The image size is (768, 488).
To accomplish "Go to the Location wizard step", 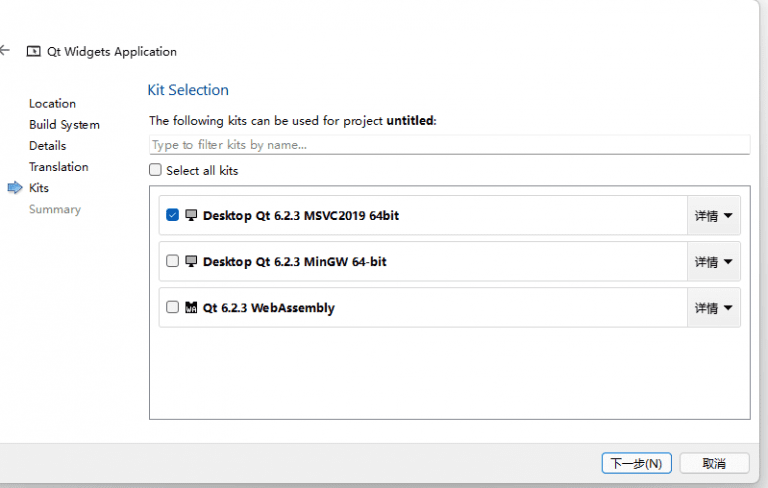I will tap(52, 104).
